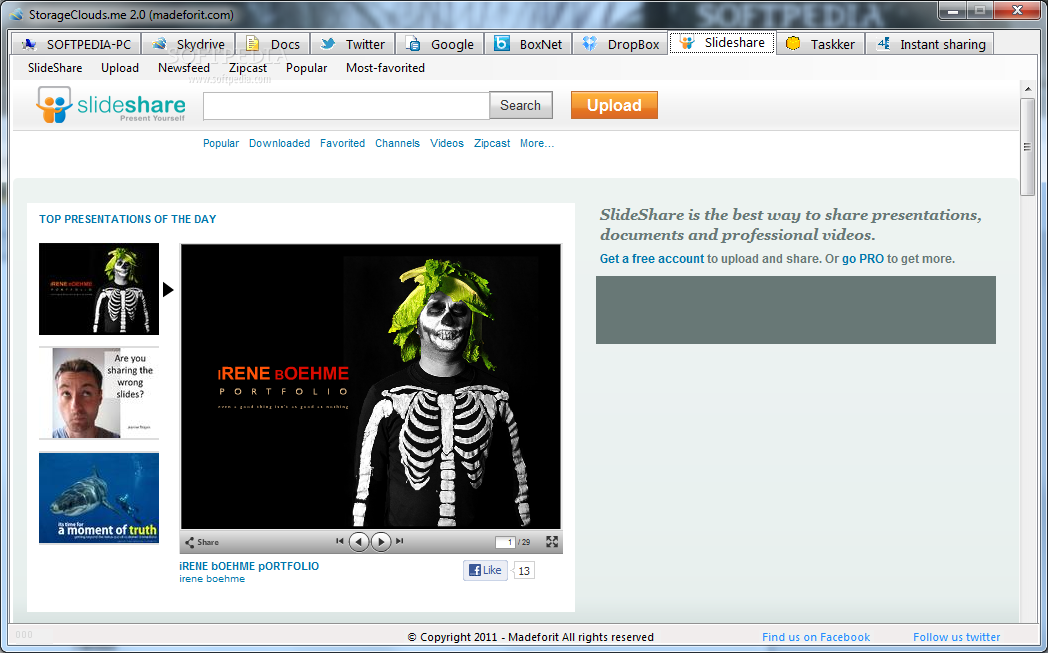Click the StorageClouds.me title bar icon
This screenshot has width=1048, height=653.
[x=17, y=14]
